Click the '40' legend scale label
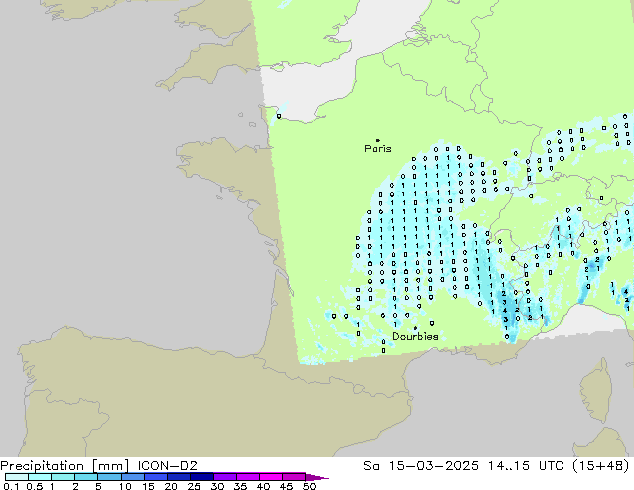The width and height of the screenshot is (634, 490). (x=263, y=486)
